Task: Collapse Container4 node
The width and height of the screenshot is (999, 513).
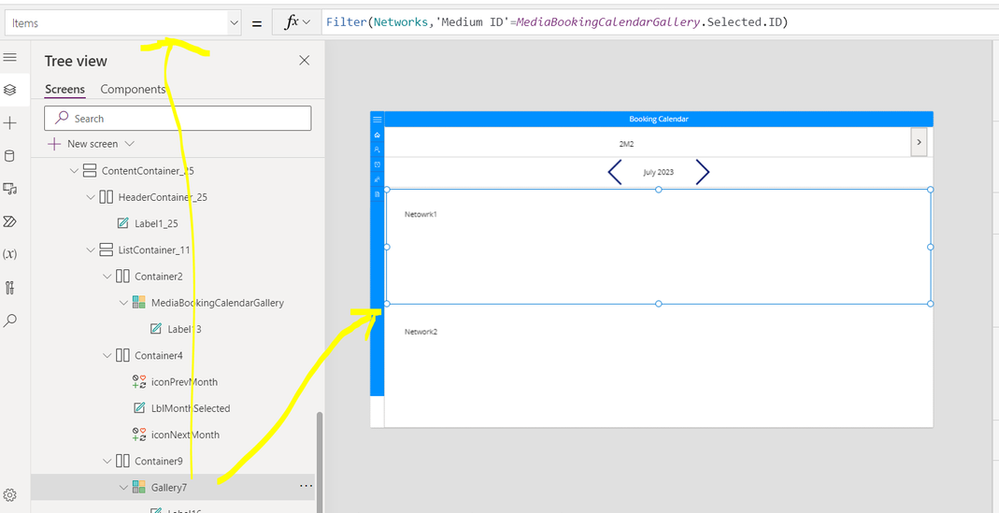Action: coord(107,355)
